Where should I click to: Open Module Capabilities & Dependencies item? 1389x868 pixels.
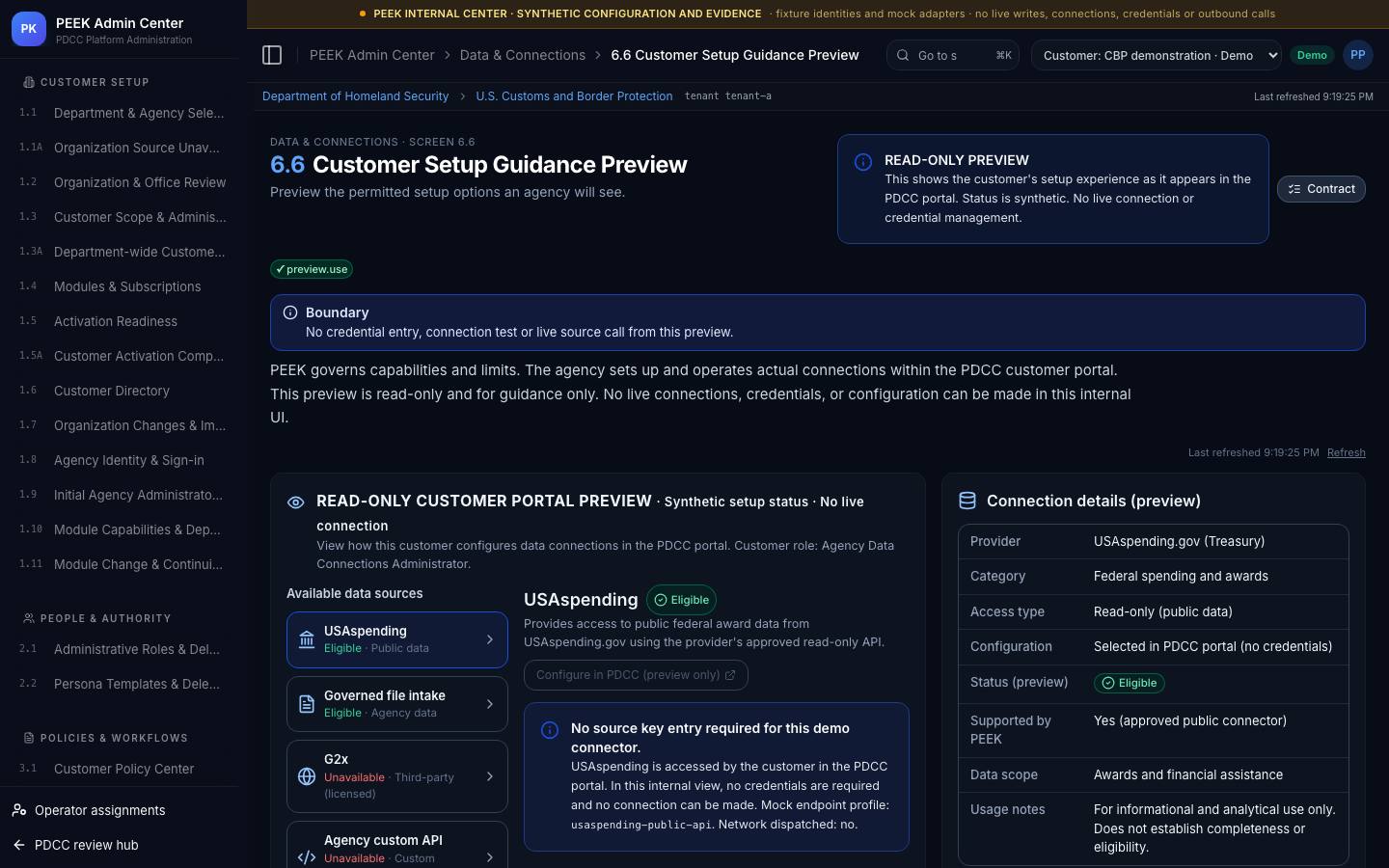[123, 529]
